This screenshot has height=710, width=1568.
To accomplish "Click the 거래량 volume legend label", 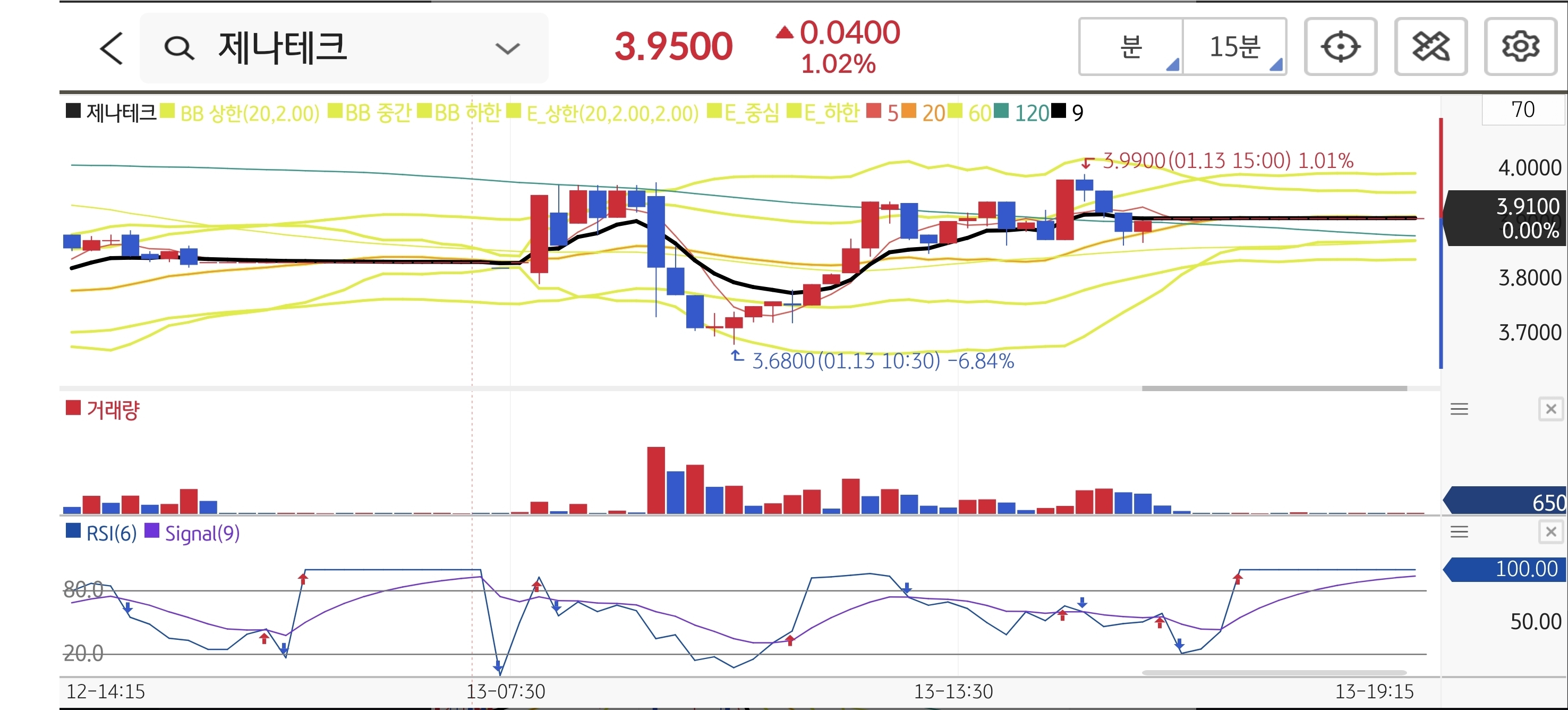I will 113,410.
